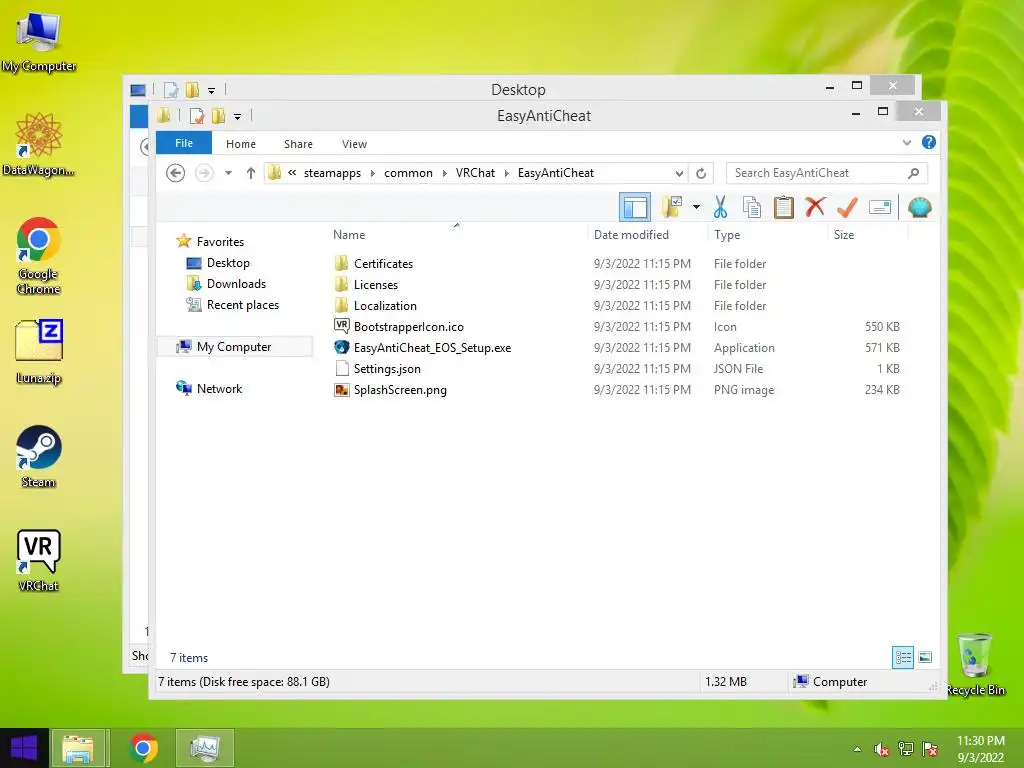Click the steamapps breadcrumb
The height and width of the screenshot is (768, 1024).
[332, 173]
